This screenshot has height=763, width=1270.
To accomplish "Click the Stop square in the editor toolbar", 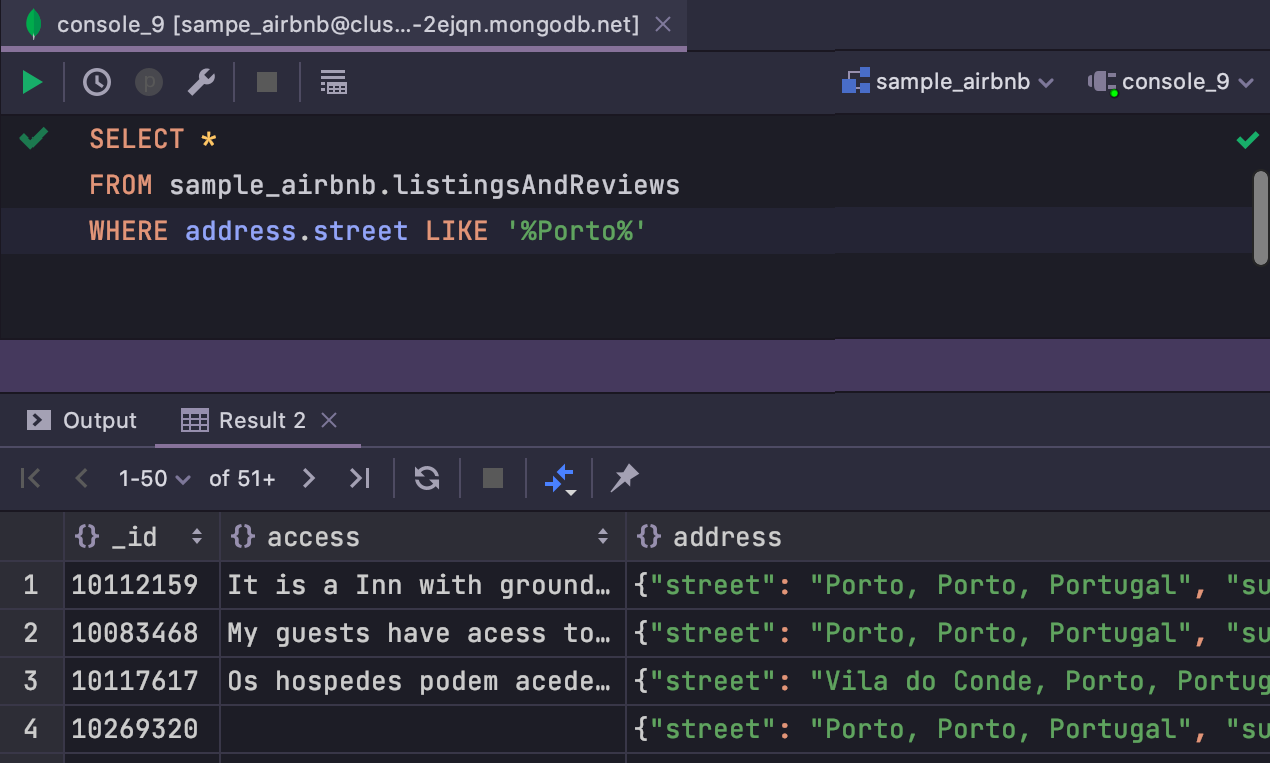I will coord(267,82).
